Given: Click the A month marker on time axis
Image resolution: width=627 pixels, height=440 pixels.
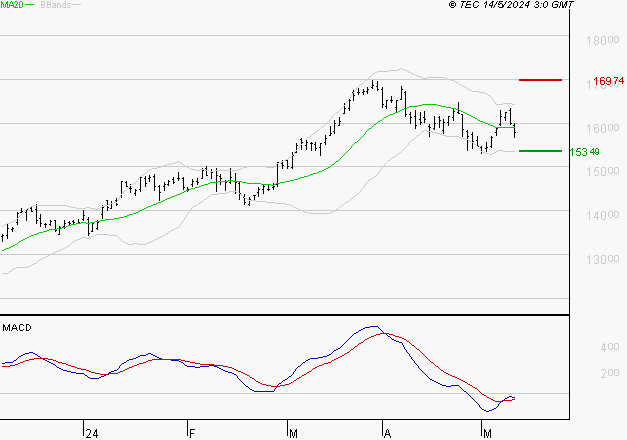Looking at the screenshot, I should [387, 434].
